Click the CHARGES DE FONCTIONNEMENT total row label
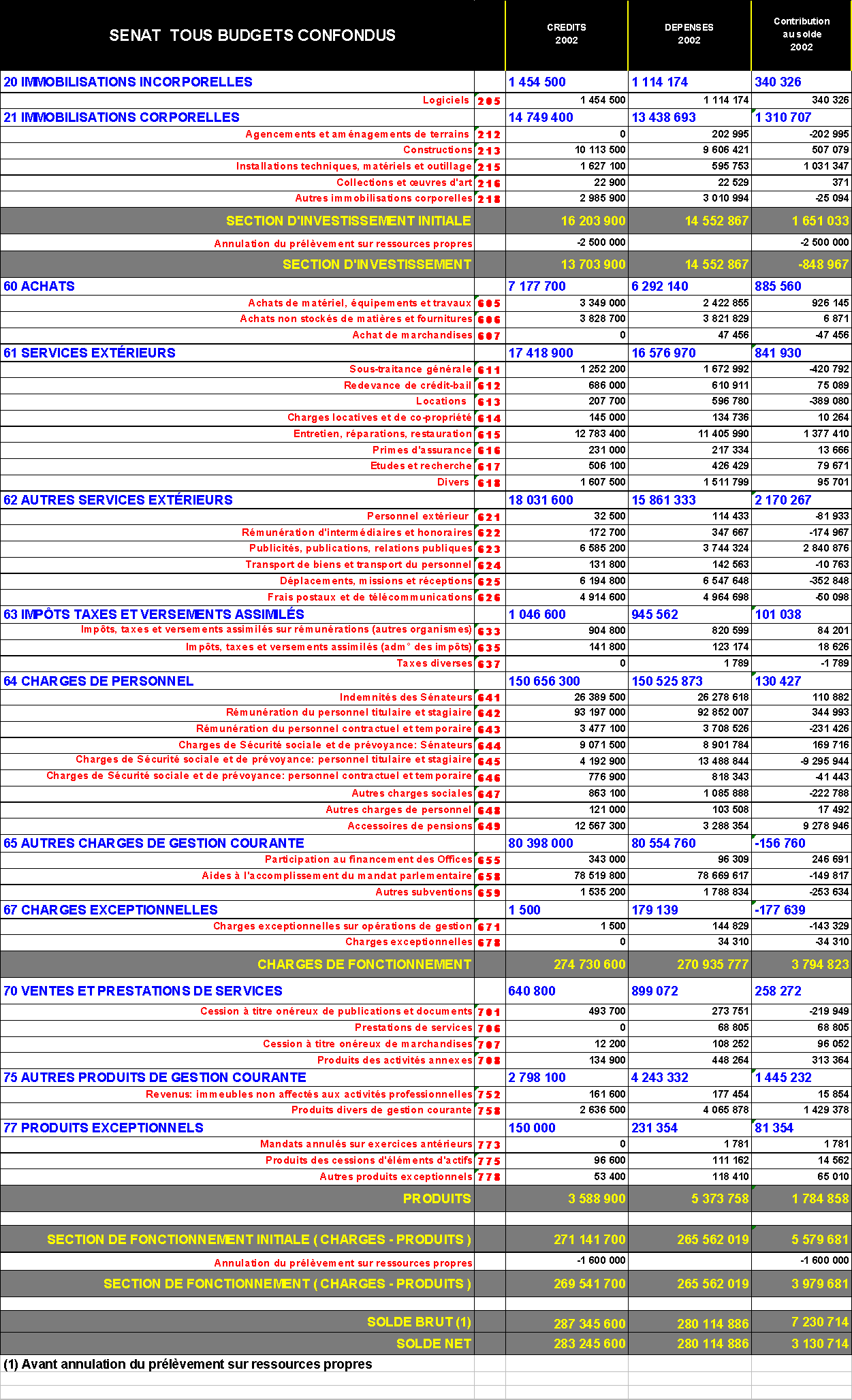The width and height of the screenshot is (852, 1400). point(364,964)
